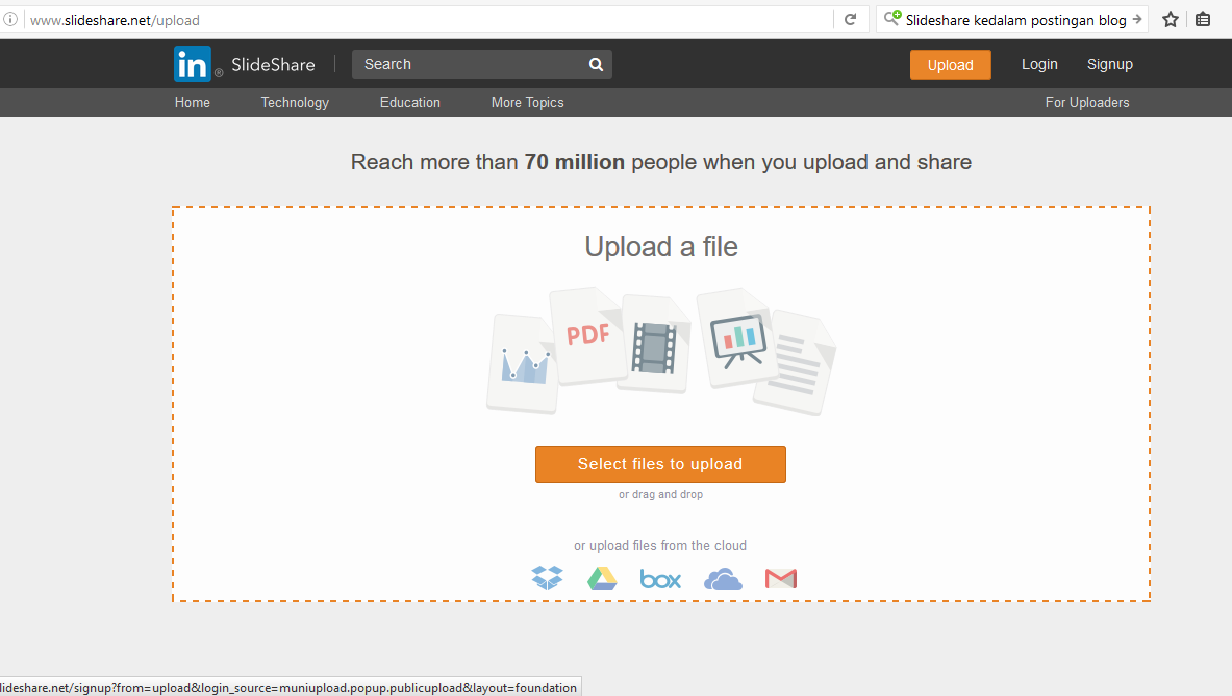The height and width of the screenshot is (696, 1232).
Task: Click 'or upload files from the cloud' text
Action: (660, 545)
